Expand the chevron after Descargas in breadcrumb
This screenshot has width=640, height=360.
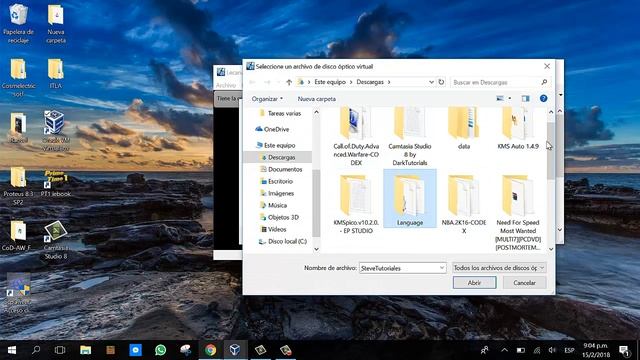(x=389, y=82)
